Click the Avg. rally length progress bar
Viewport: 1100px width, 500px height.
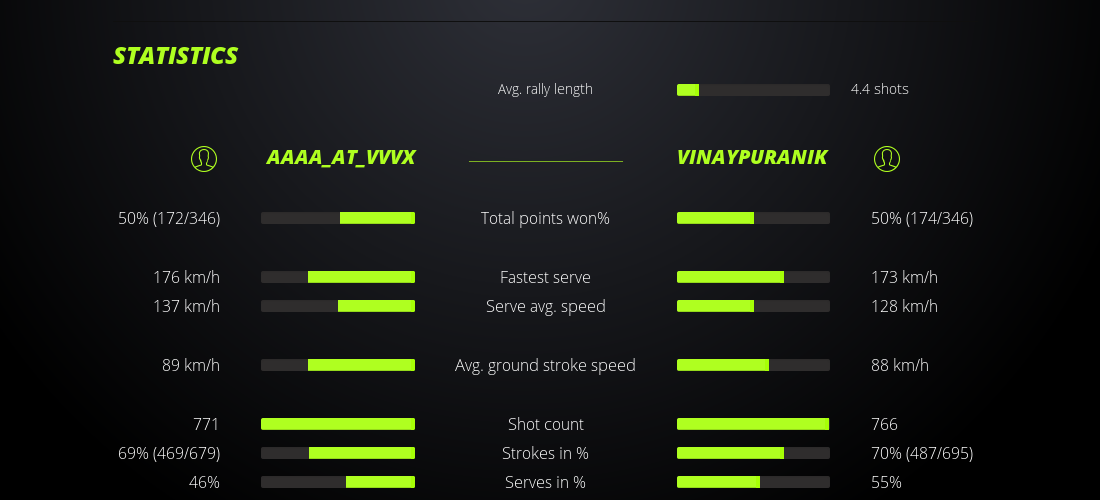pyautogui.click(x=753, y=90)
